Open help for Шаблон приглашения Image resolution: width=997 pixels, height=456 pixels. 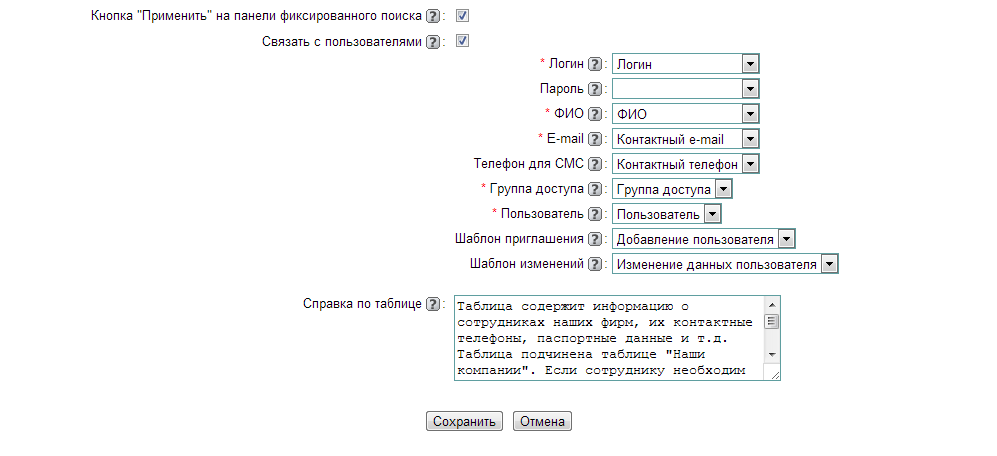(594, 239)
